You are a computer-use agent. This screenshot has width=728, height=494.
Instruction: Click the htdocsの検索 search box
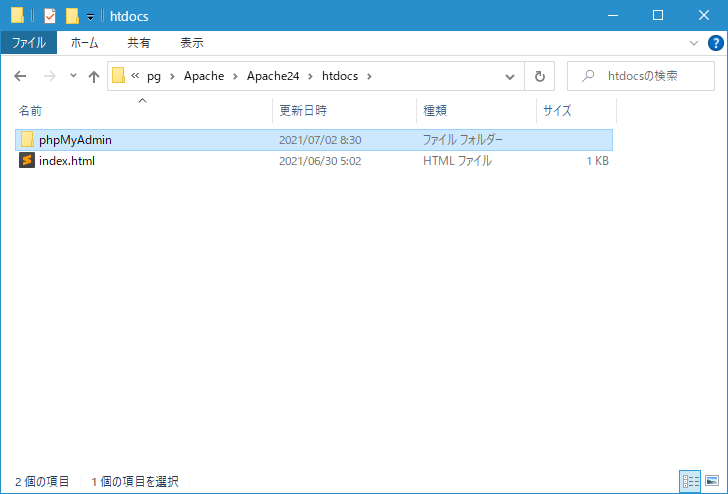(x=641, y=76)
